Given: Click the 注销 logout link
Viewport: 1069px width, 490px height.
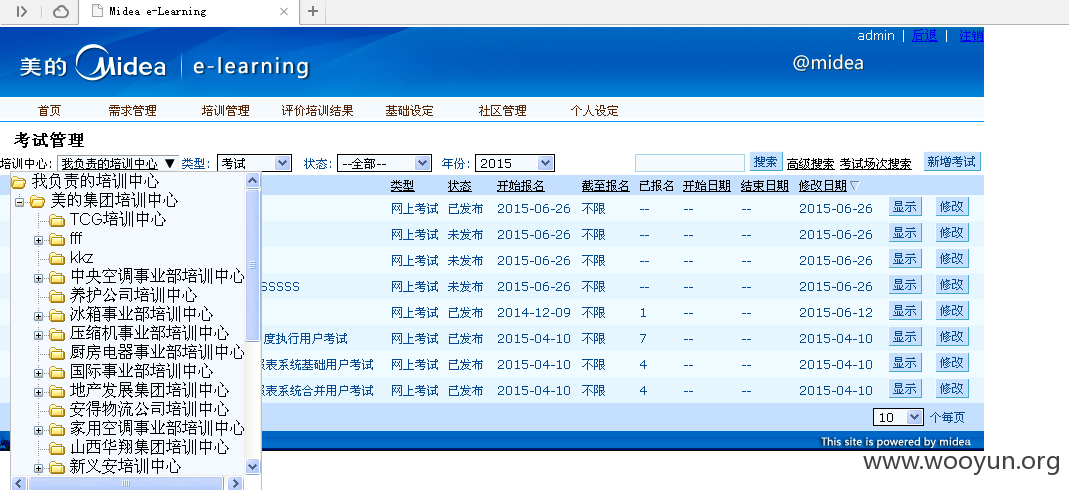Looking at the screenshot, I should (x=972, y=36).
